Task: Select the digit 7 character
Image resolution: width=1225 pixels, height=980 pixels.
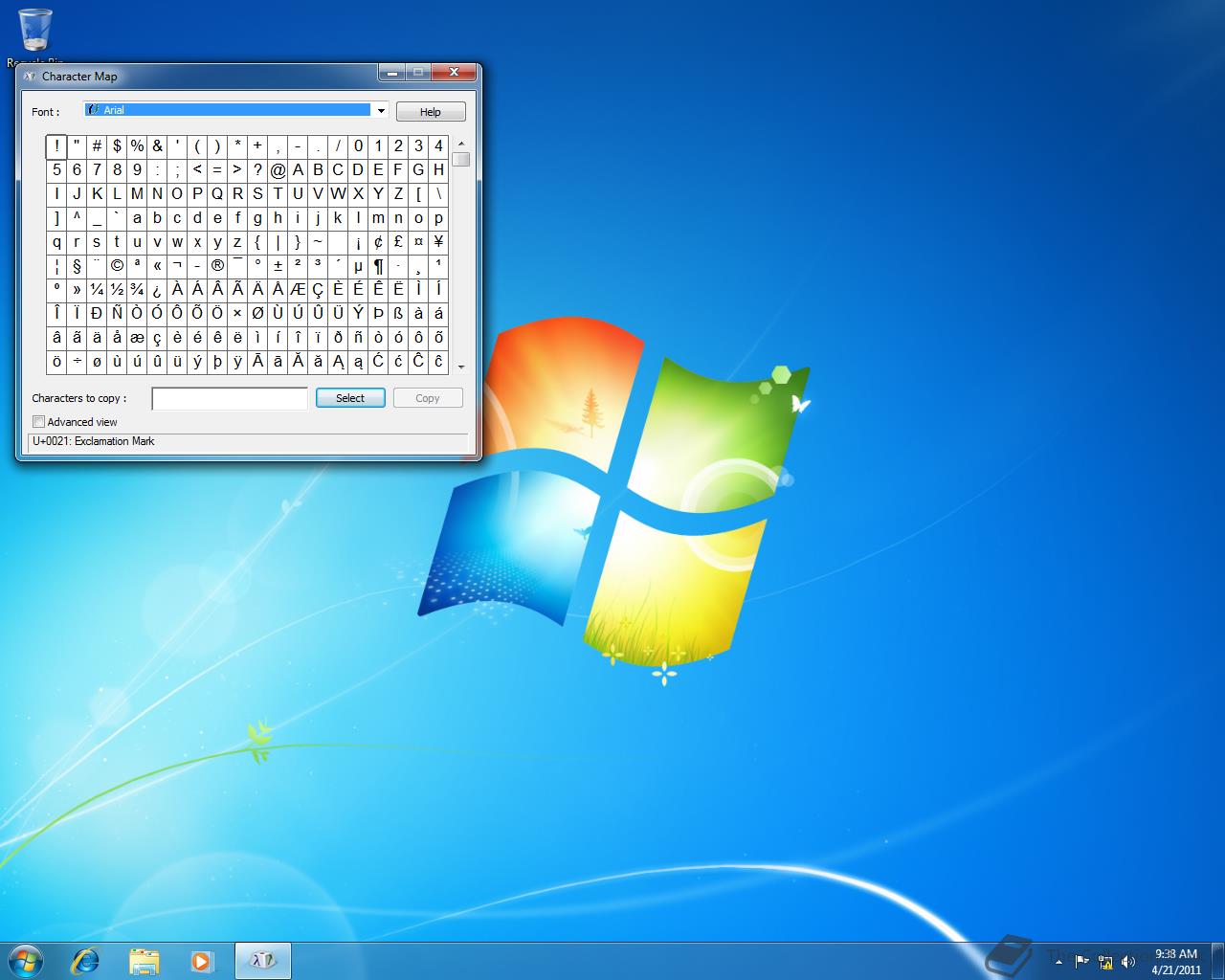Action: 97,170
